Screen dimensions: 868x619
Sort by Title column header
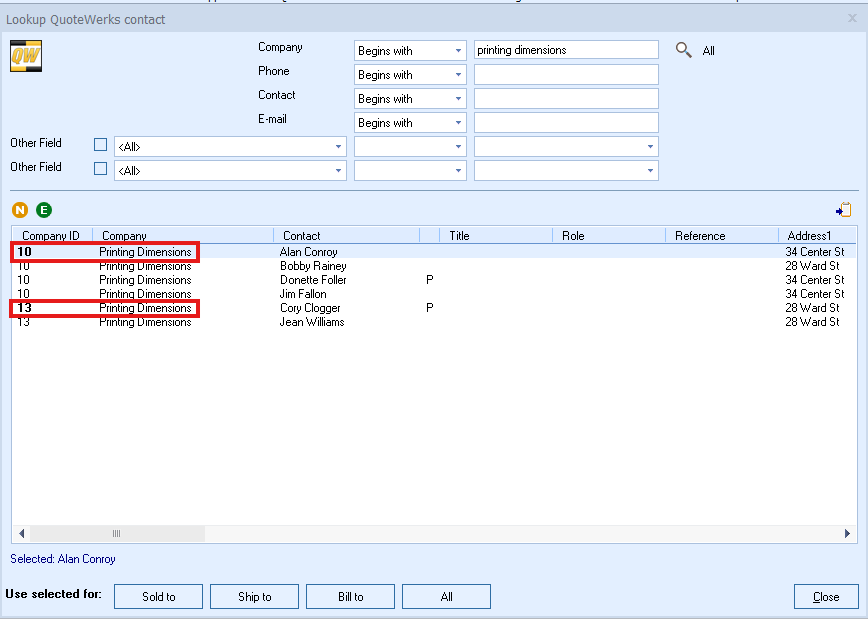tap(496, 235)
